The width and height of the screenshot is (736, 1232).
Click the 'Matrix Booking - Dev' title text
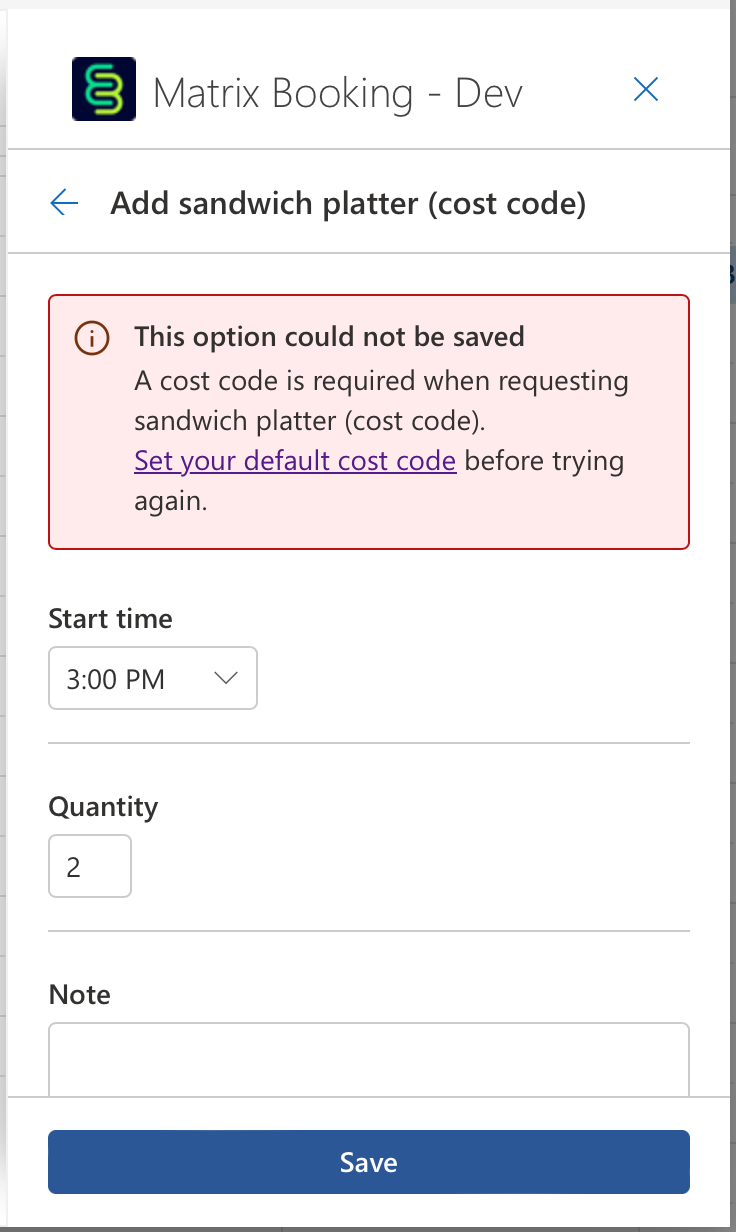pyautogui.click(x=338, y=94)
